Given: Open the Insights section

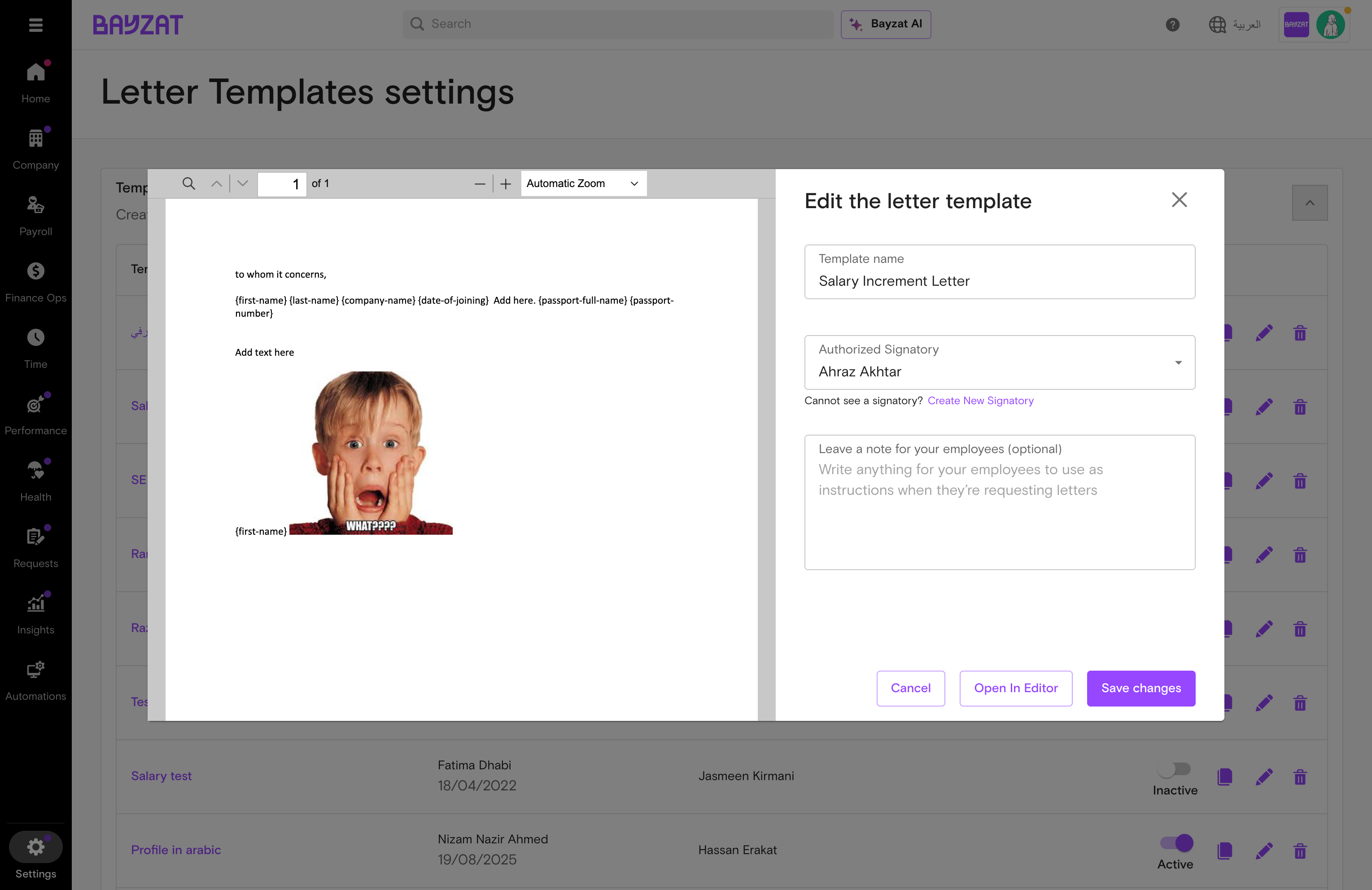Looking at the screenshot, I should (36, 613).
